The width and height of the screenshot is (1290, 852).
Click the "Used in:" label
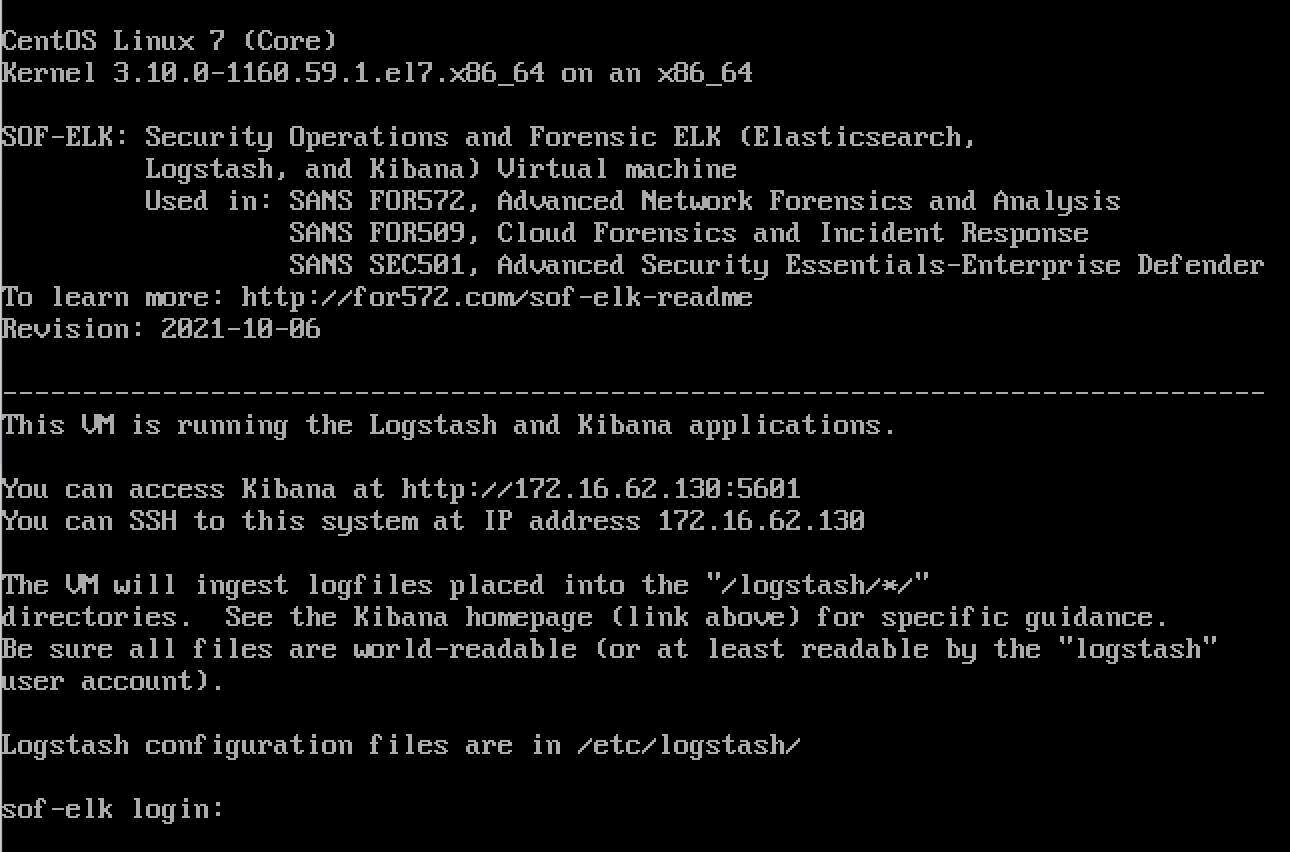208,201
